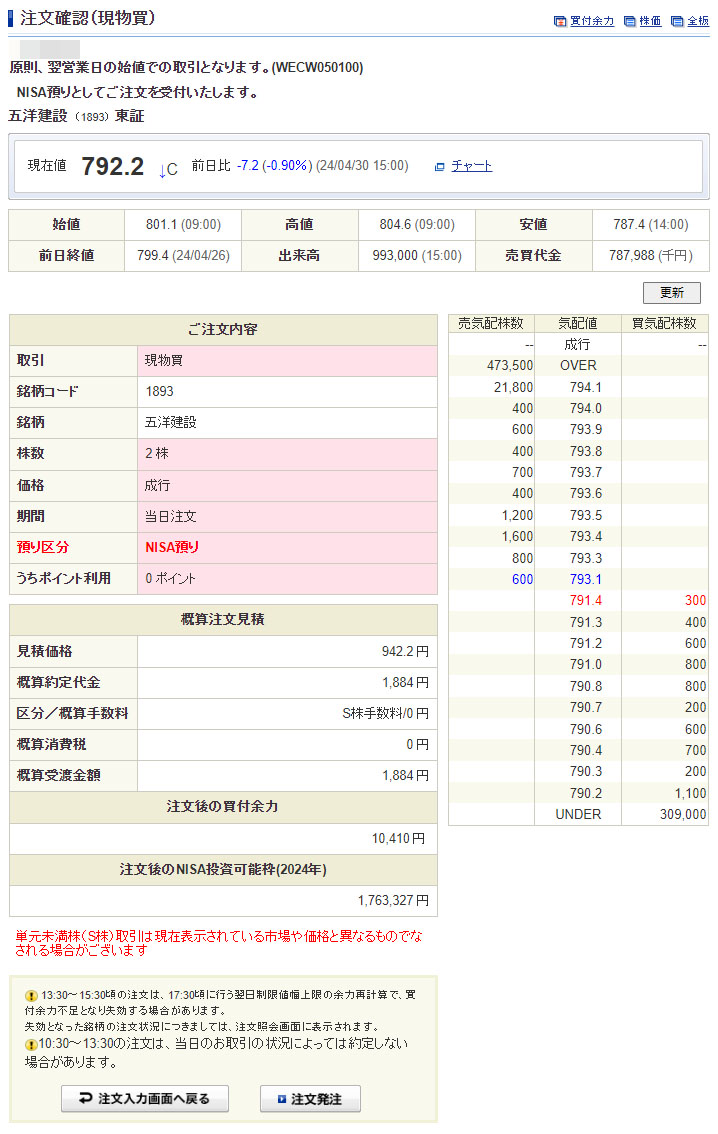
Task: Open the 株価 link
Action: (650, 21)
